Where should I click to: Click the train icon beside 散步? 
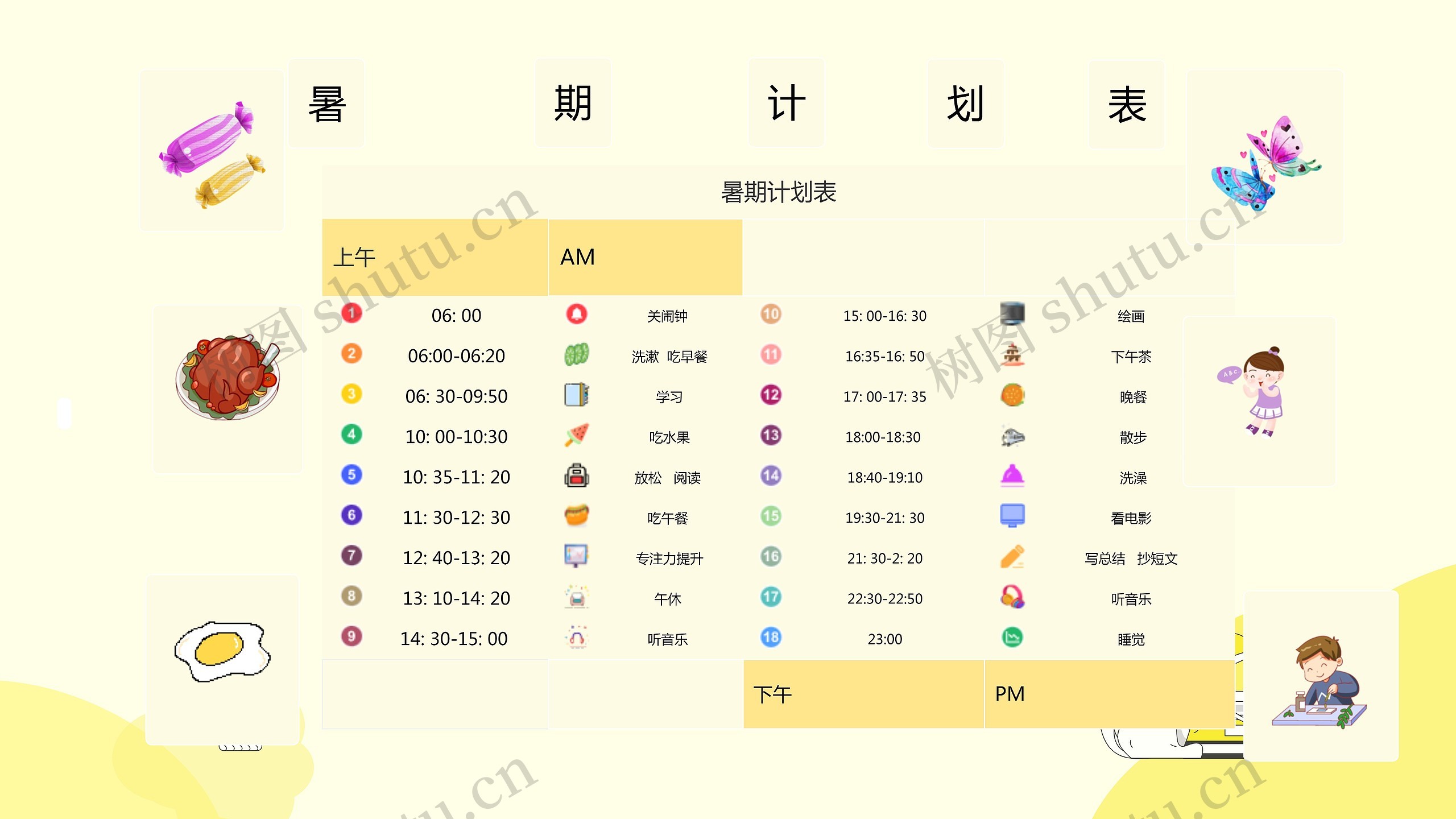click(1012, 436)
